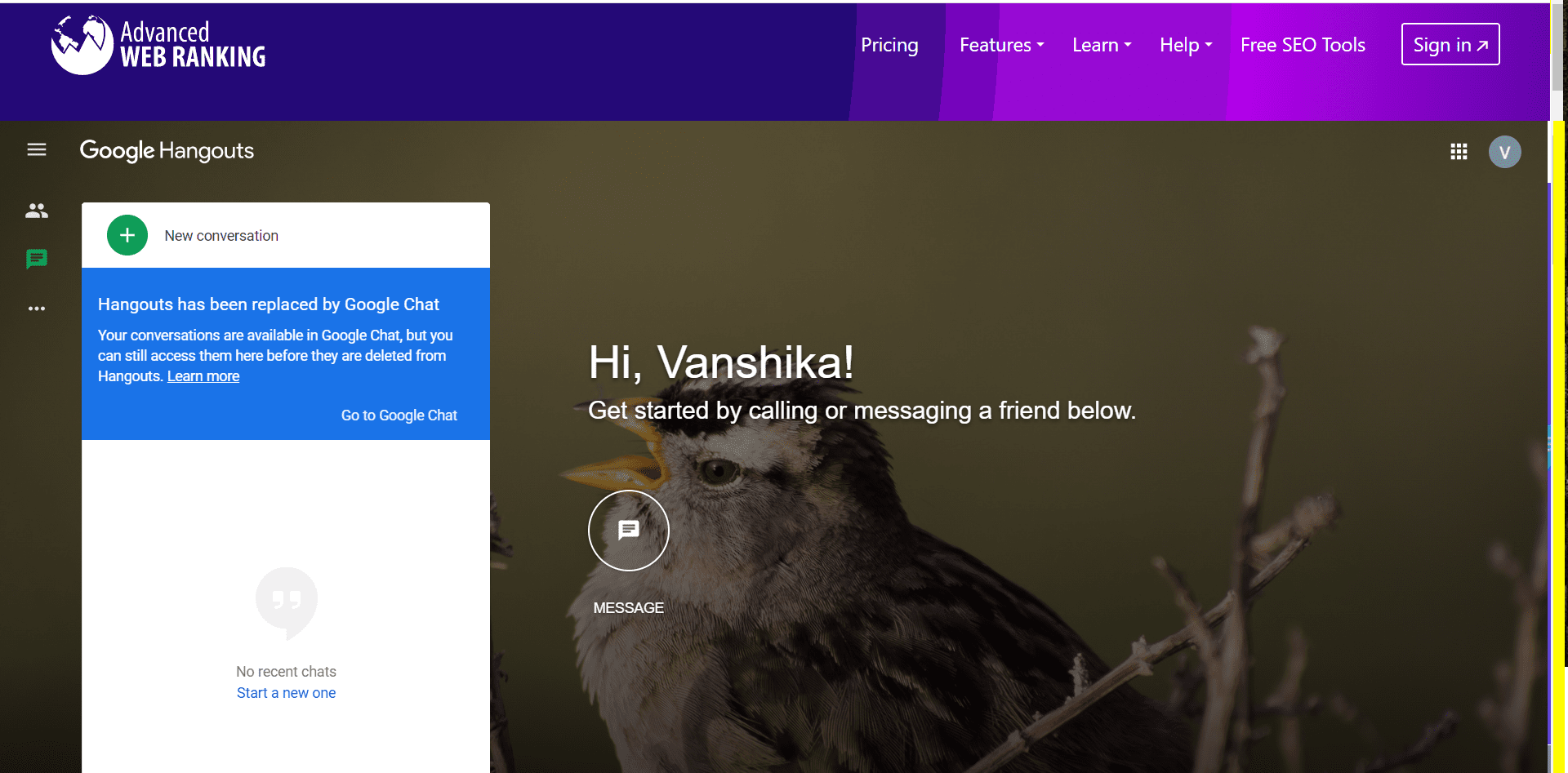
Task: Open the Google apps grid icon
Action: point(1459,152)
